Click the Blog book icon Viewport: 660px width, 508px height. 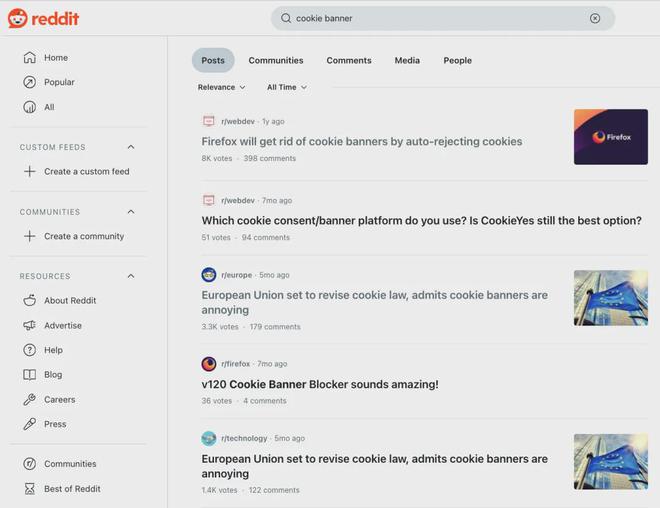click(29, 375)
